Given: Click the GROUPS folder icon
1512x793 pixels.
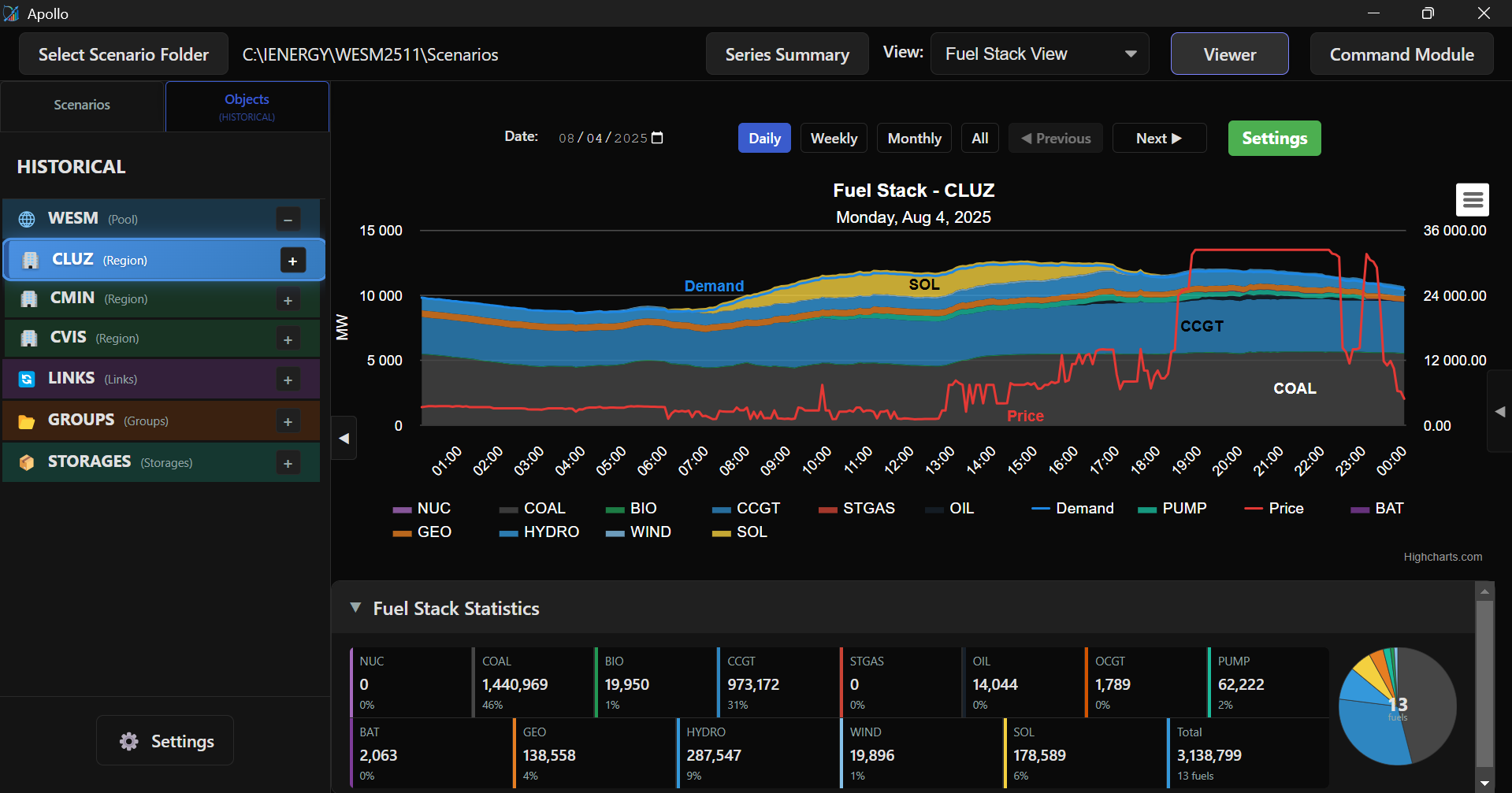Looking at the screenshot, I should pyautogui.click(x=27, y=421).
